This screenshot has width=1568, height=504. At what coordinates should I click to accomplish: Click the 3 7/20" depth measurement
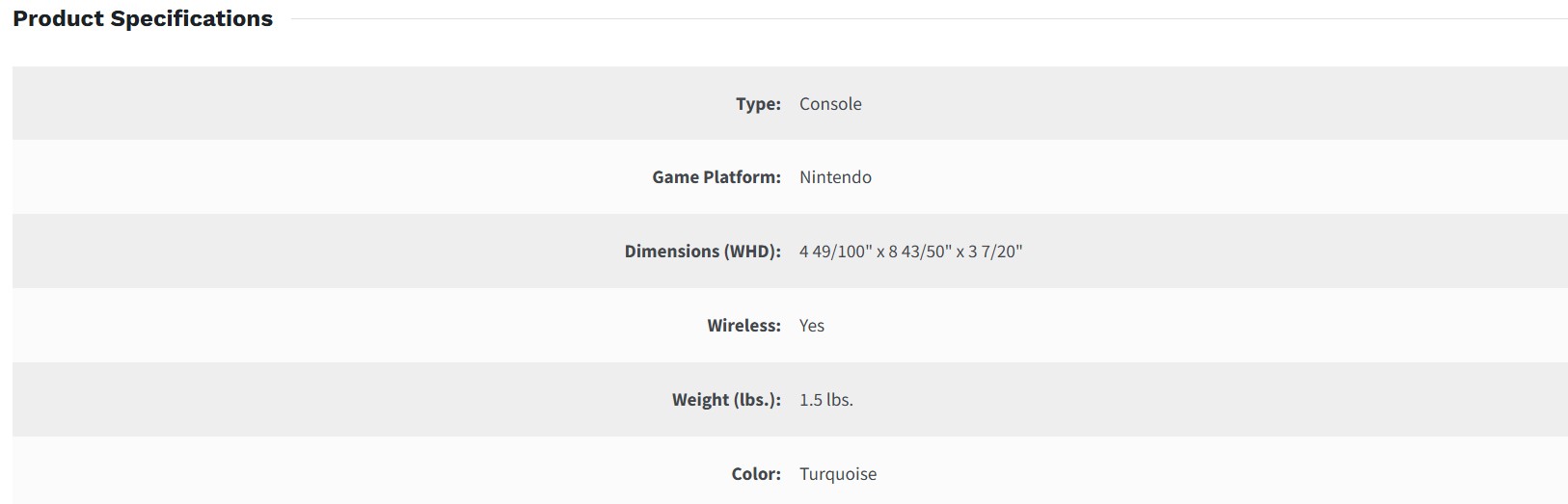pos(995,252)
